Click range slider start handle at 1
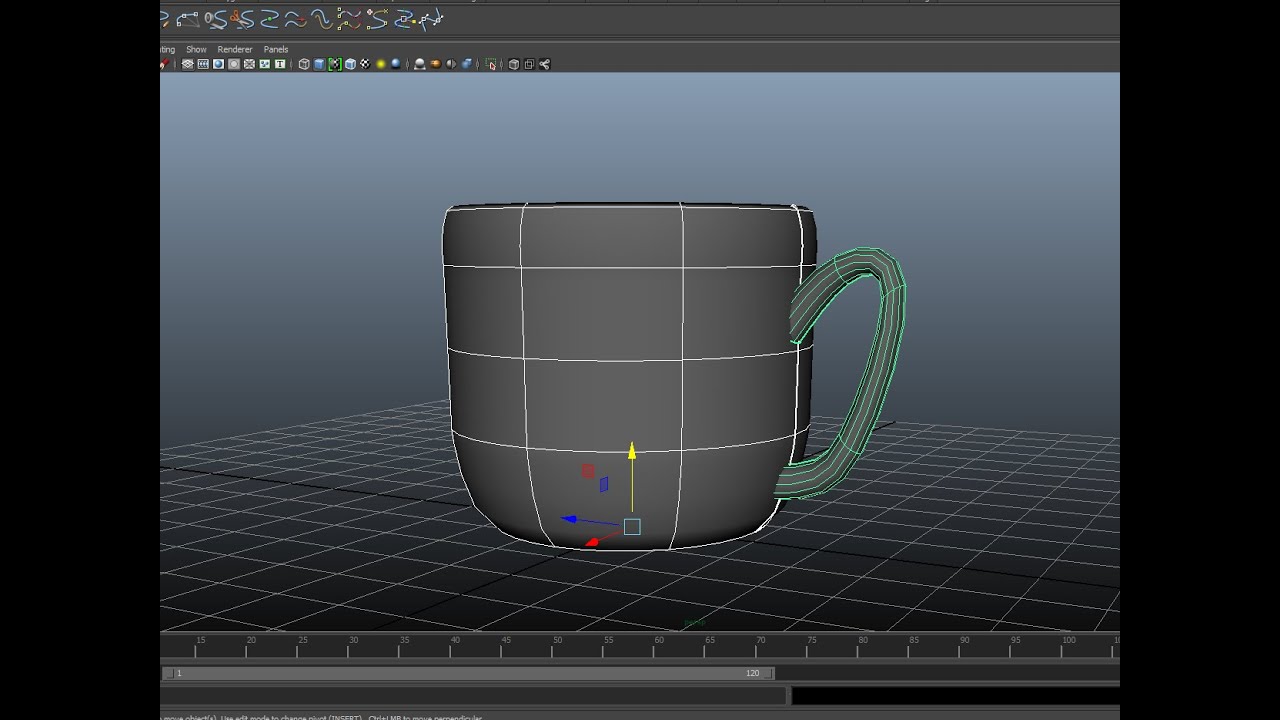 coord(168,674)
